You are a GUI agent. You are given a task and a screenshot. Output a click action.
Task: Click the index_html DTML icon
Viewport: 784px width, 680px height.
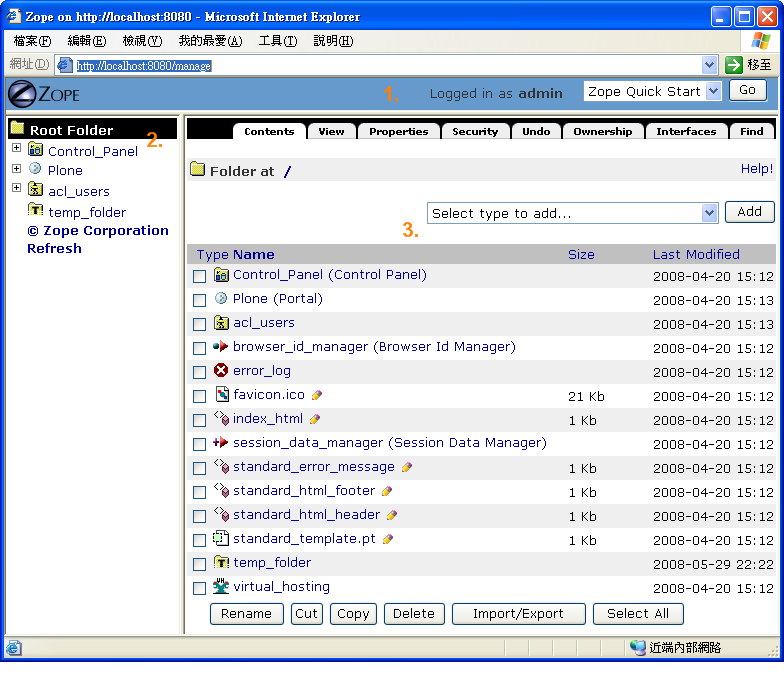tap(222, 418)
